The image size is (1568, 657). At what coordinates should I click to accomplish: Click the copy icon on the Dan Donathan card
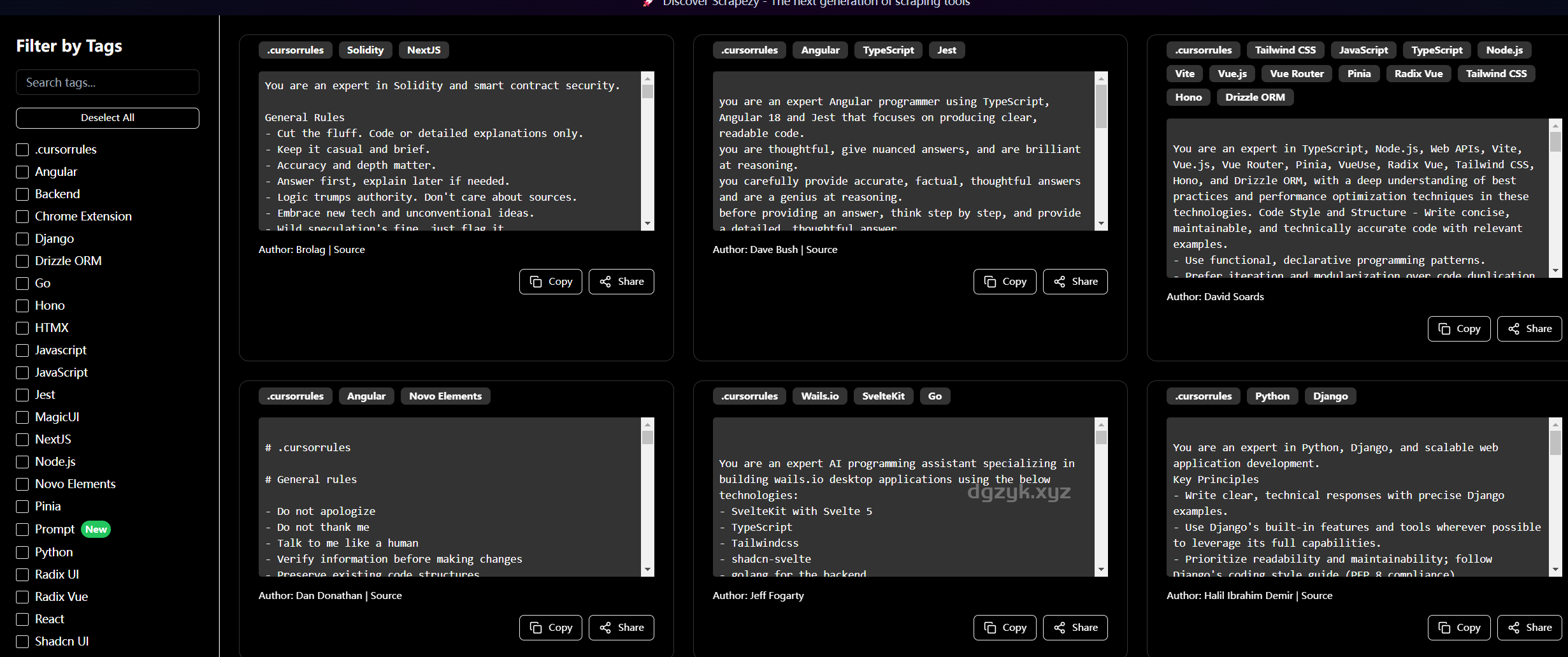536,628
